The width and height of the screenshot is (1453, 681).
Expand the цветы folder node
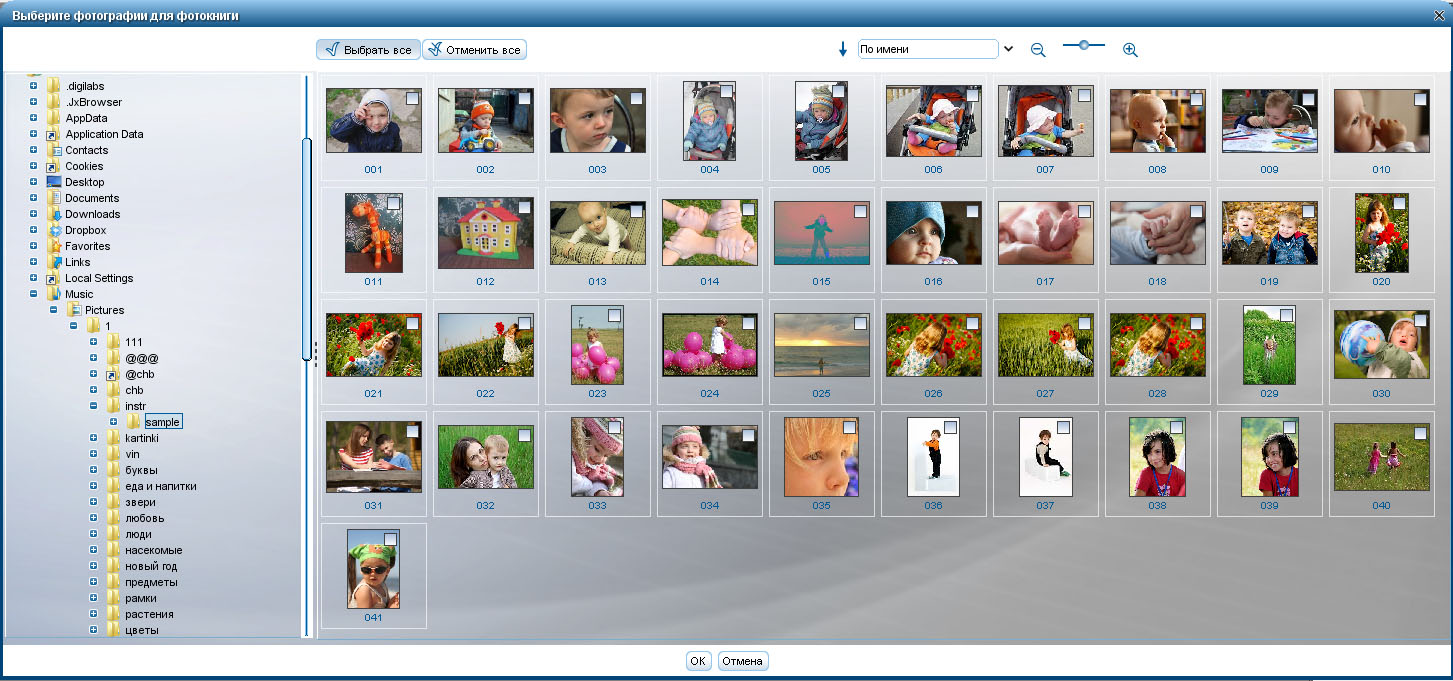click(93, 630)
